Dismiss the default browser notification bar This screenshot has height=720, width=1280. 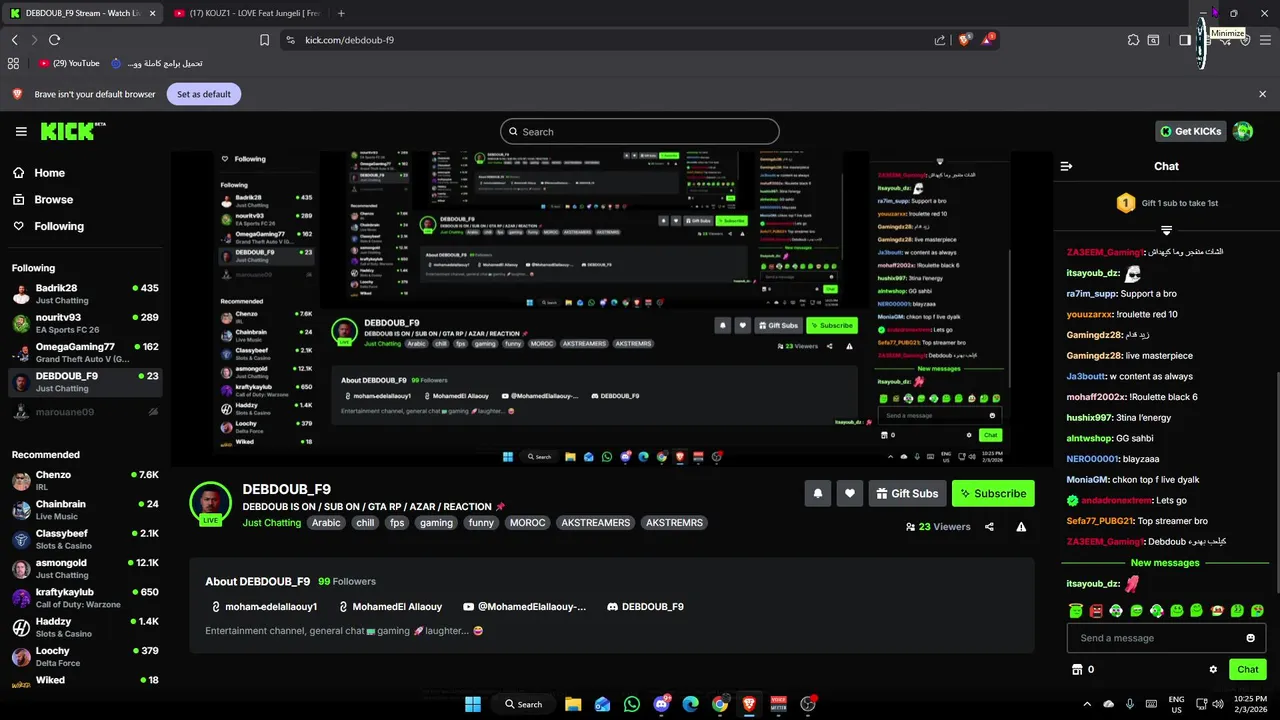[1262, 94]
